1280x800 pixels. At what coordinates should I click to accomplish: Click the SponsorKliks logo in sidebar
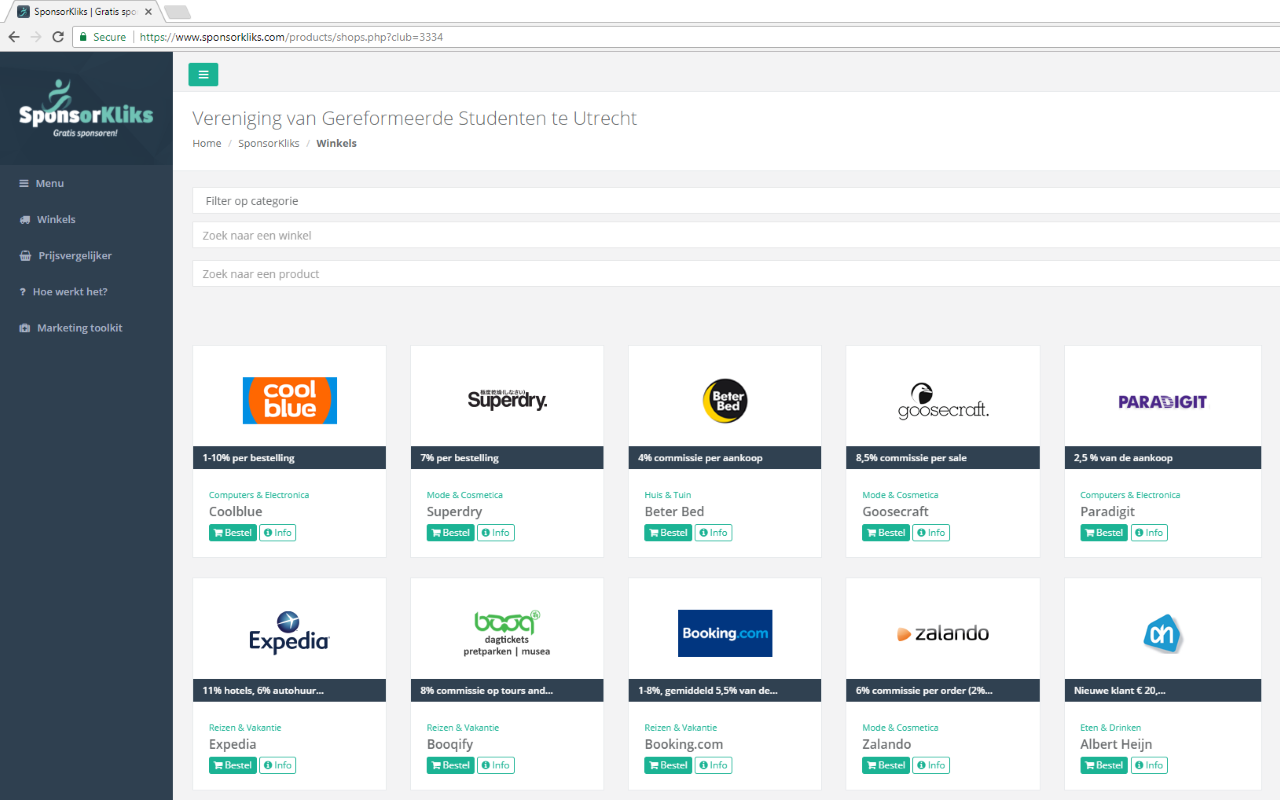tap(86, 108)
